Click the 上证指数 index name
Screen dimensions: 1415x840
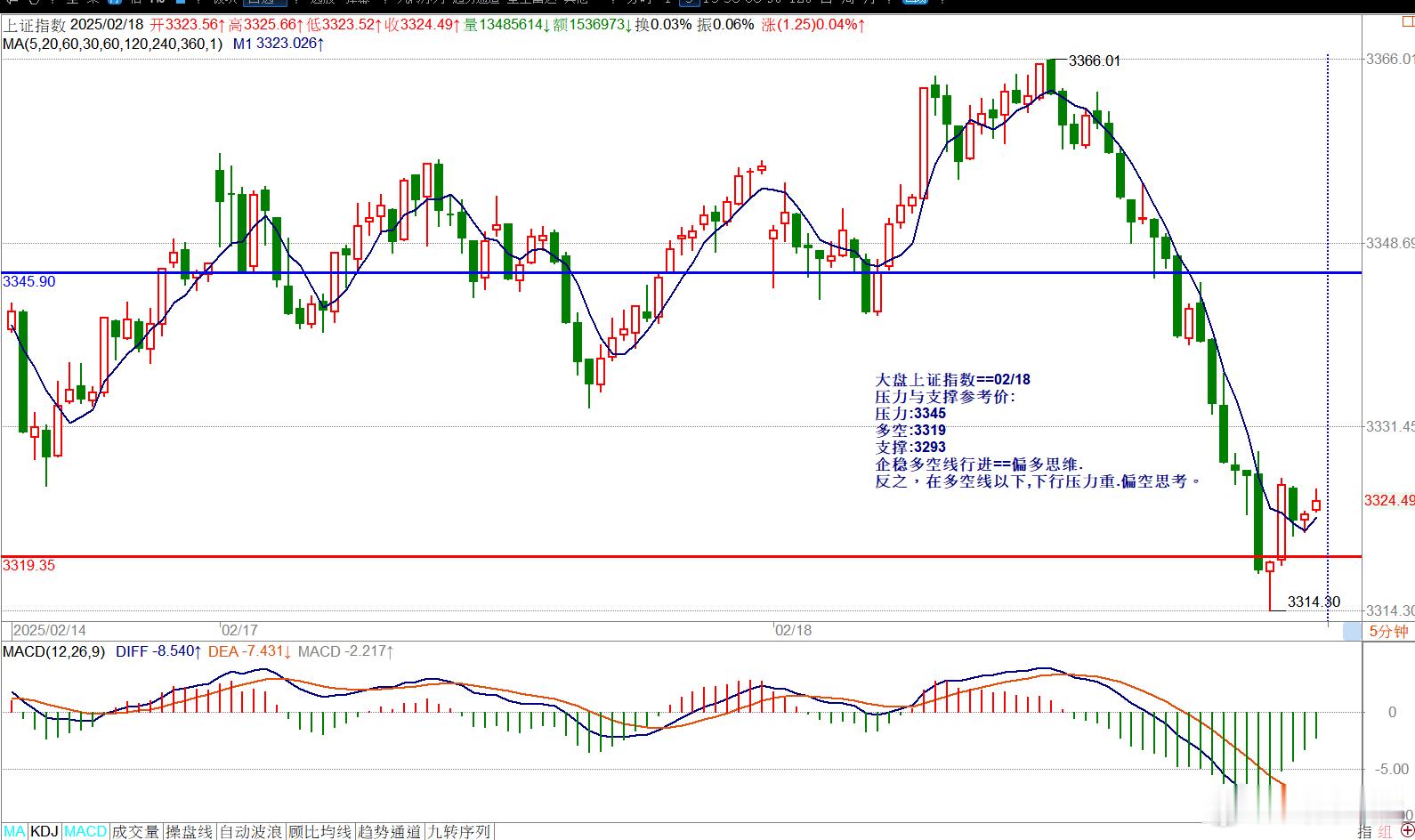(33, 25)
